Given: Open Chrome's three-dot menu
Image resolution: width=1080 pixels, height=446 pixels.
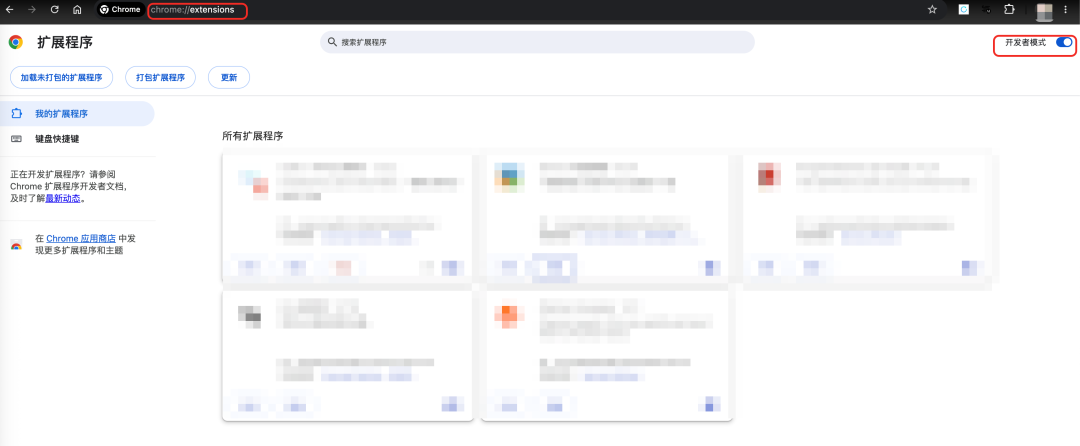Looking at the screenshot, I should pyautogui.click(x=1065, y=10).
